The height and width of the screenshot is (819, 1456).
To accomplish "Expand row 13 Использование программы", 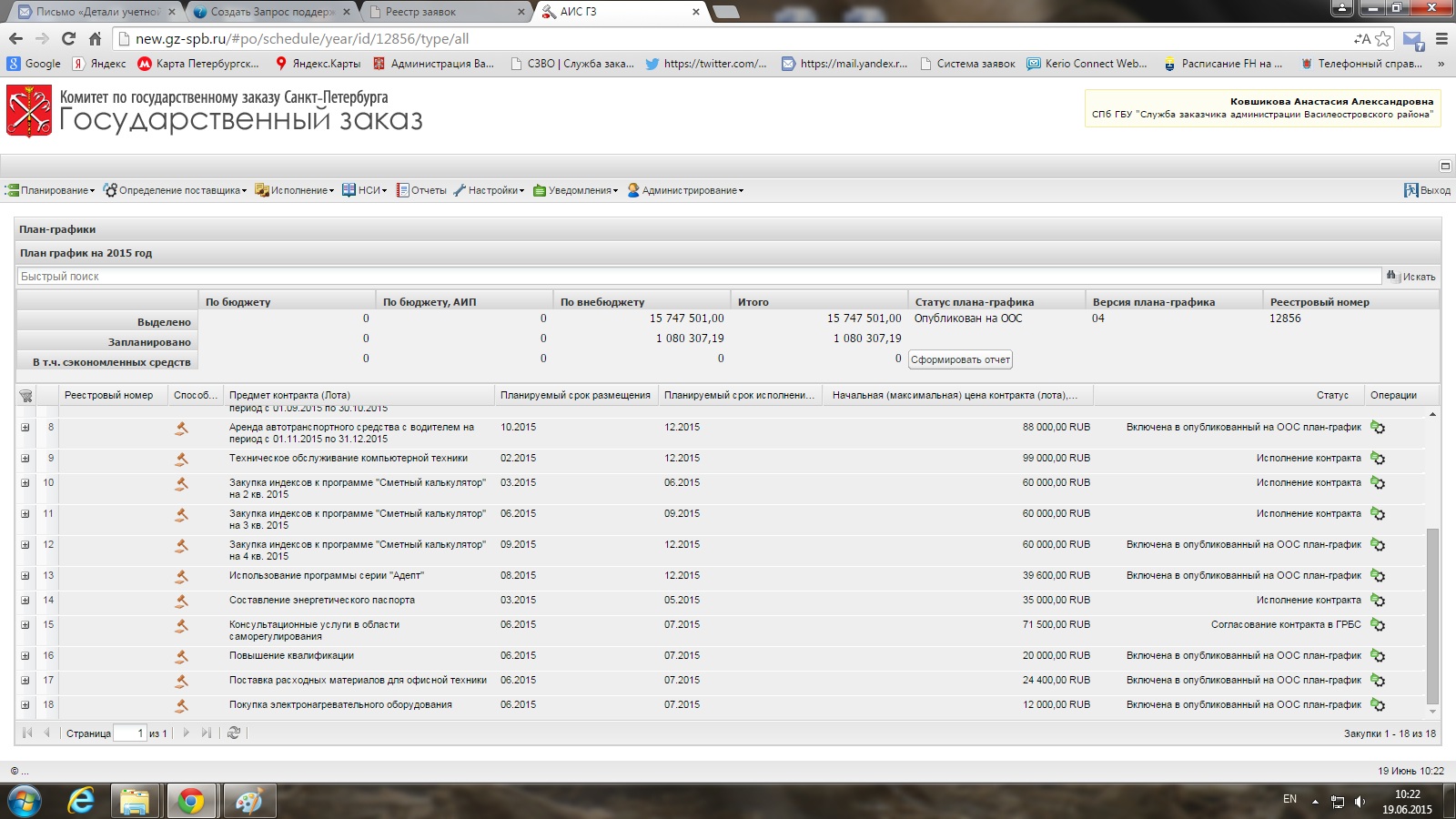I will 25,576.
